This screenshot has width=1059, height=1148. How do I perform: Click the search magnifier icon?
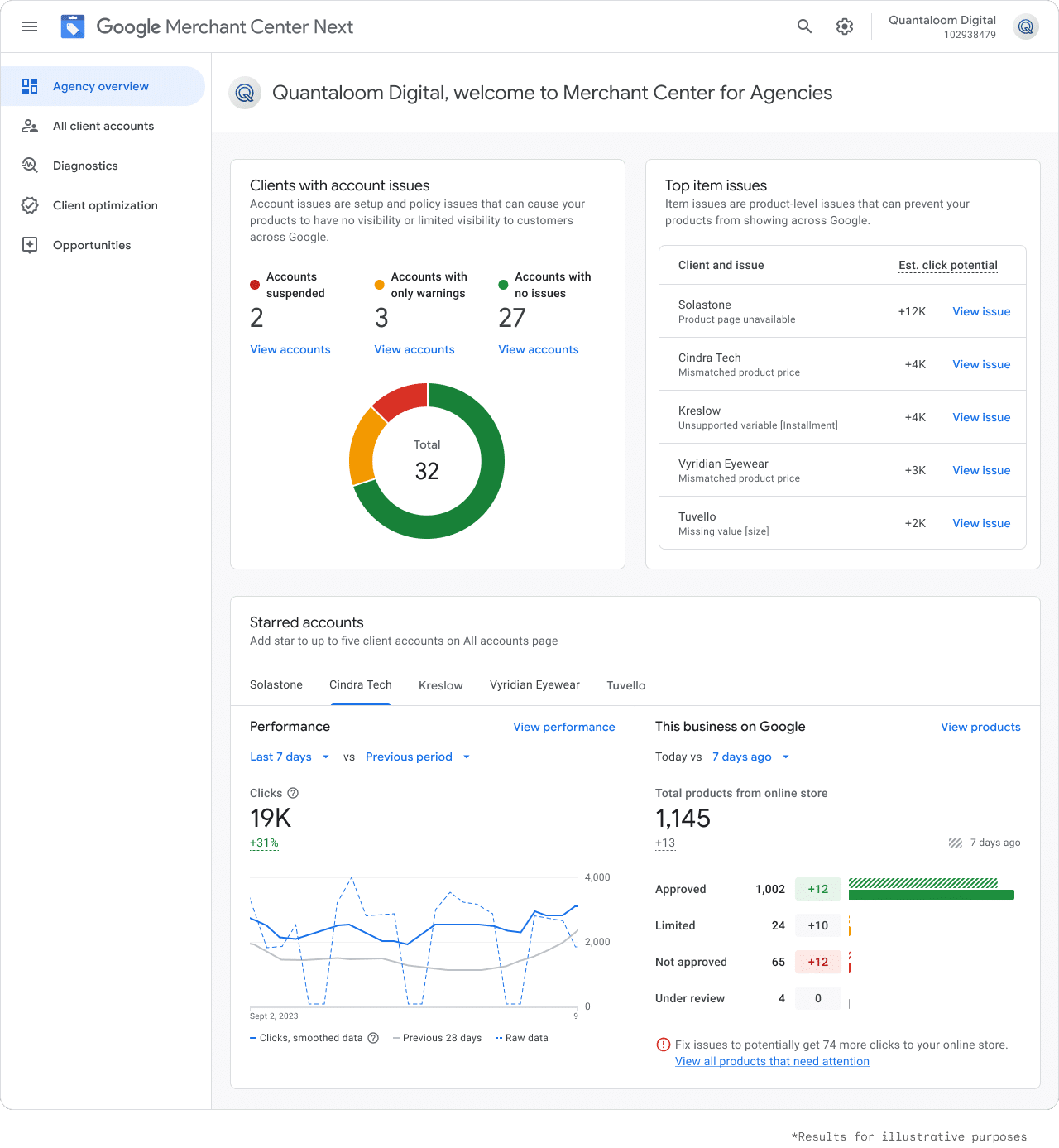(x=804, y=26)
